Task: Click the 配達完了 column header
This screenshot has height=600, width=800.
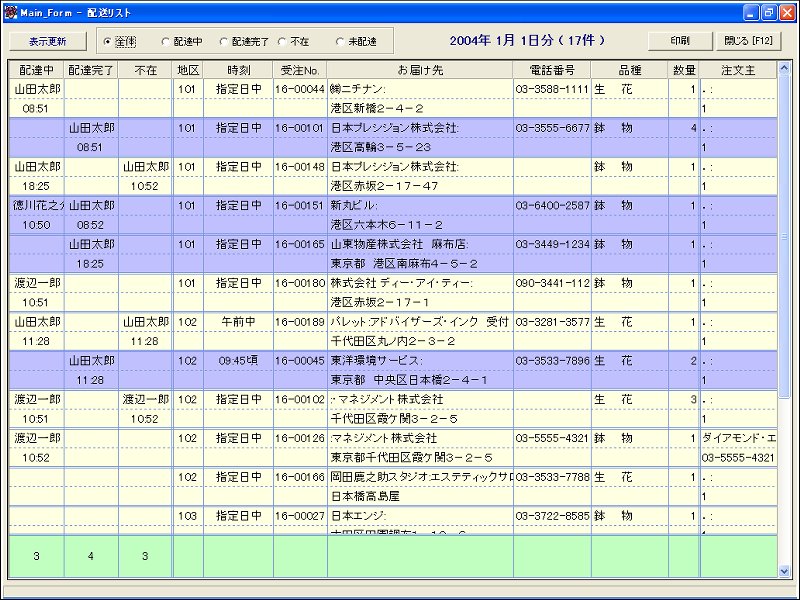Action: tap(91, 70)
